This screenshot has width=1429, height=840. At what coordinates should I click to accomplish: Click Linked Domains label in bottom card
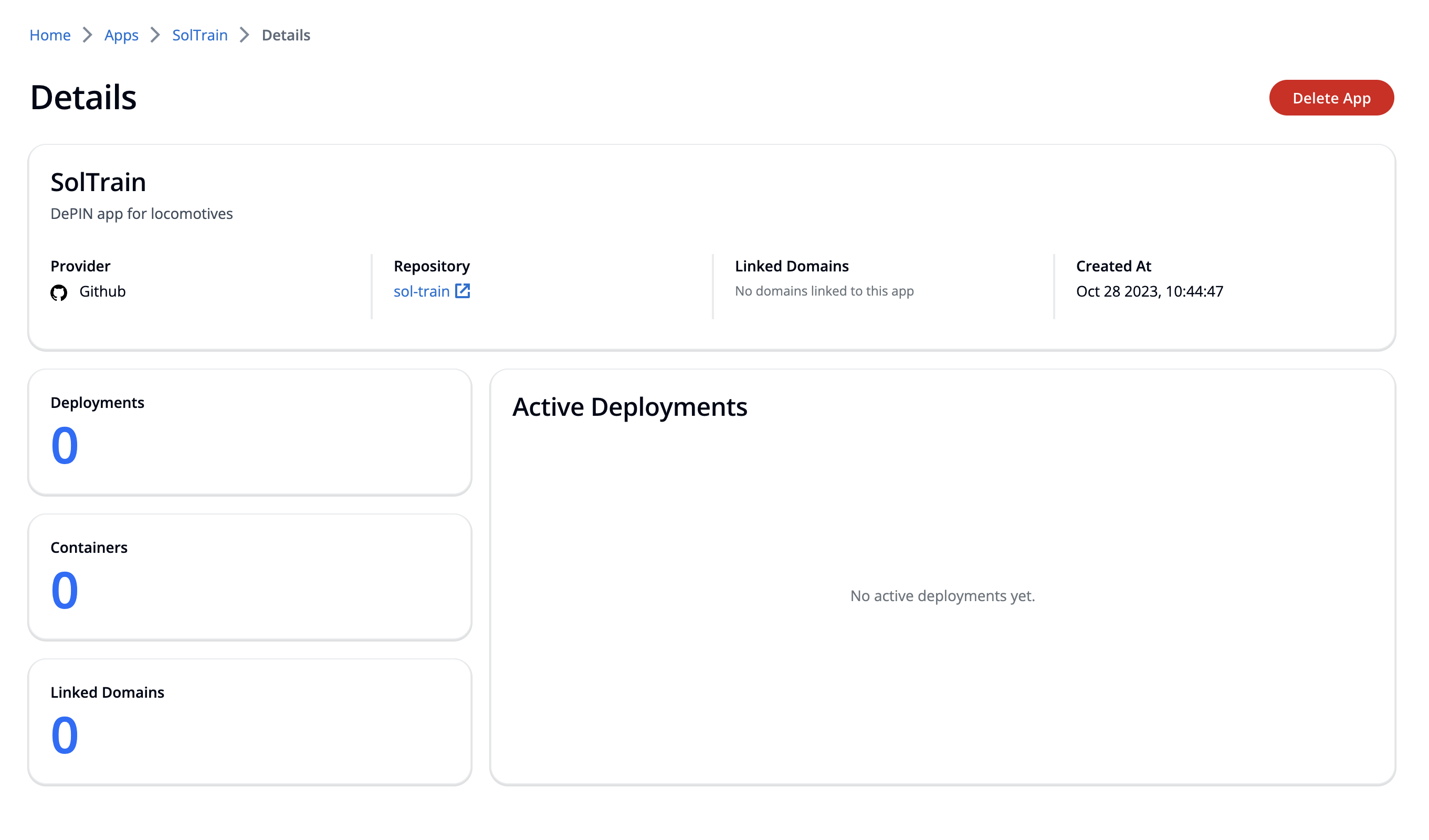[107, 692]
